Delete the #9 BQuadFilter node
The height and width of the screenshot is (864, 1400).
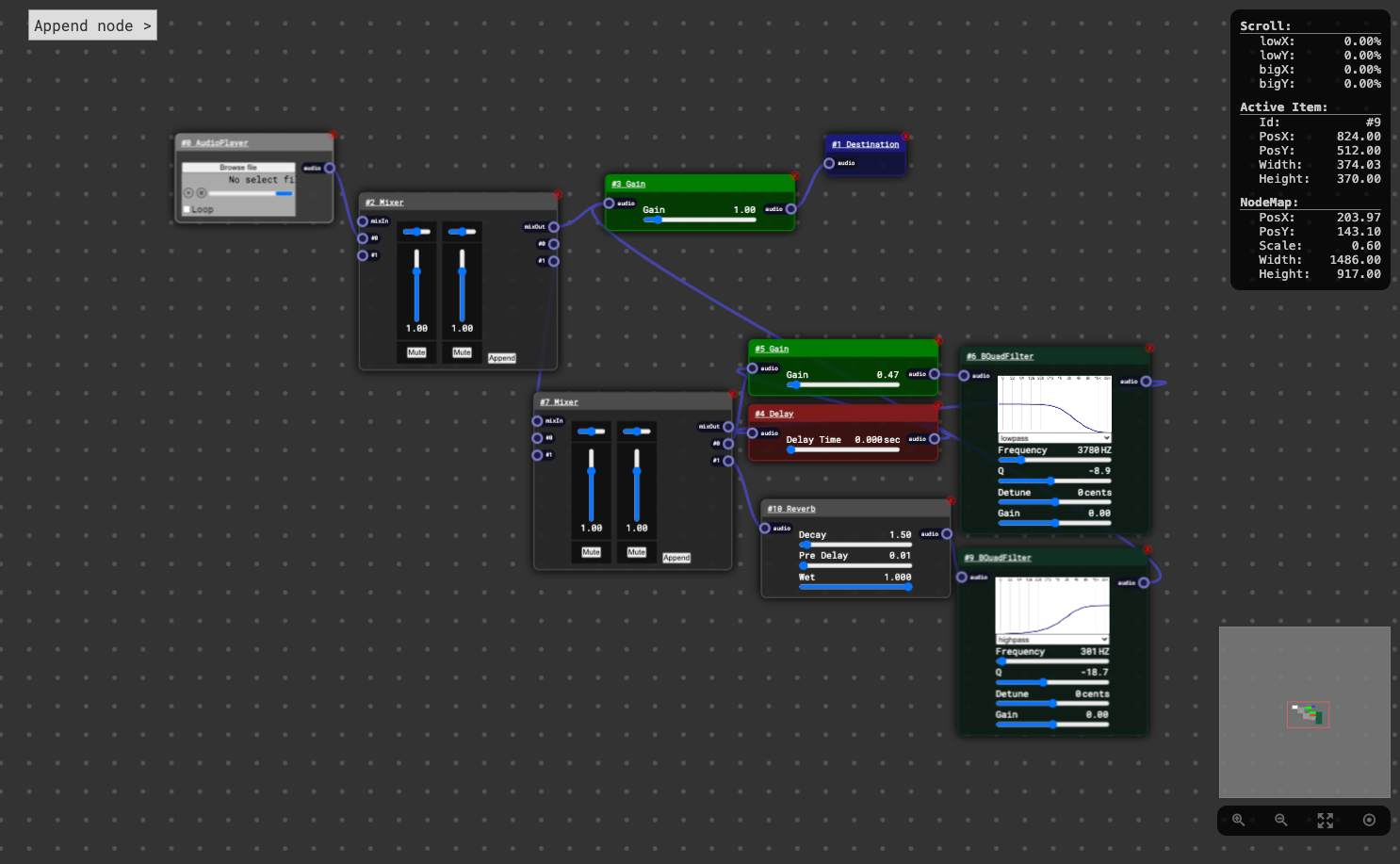[1148, 549]
